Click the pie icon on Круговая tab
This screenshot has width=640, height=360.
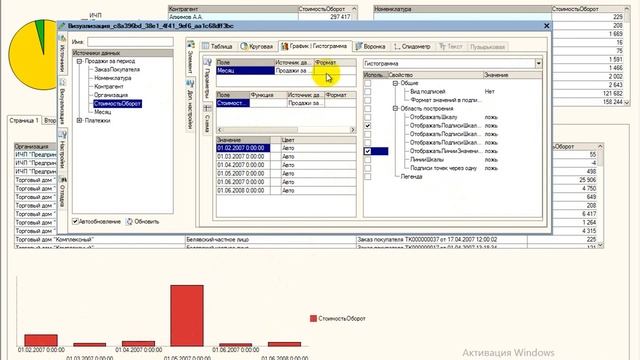(x=244, y=46)
